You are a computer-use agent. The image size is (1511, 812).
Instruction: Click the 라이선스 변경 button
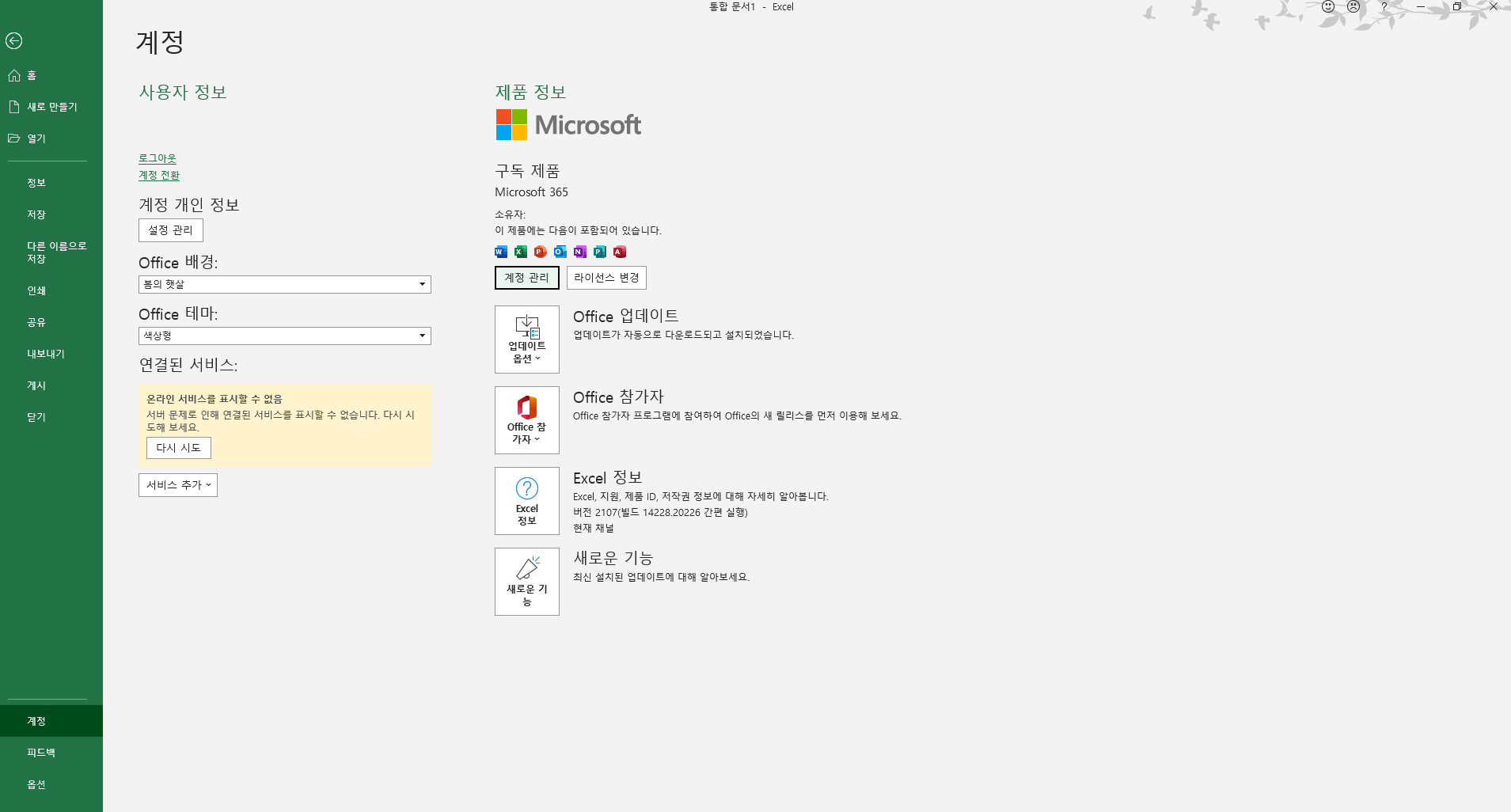[x=607, y=278]
